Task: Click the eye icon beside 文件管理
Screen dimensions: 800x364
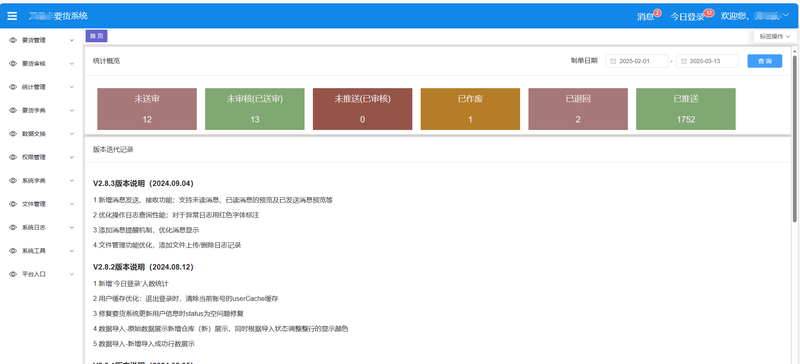Action: (13, 204)
